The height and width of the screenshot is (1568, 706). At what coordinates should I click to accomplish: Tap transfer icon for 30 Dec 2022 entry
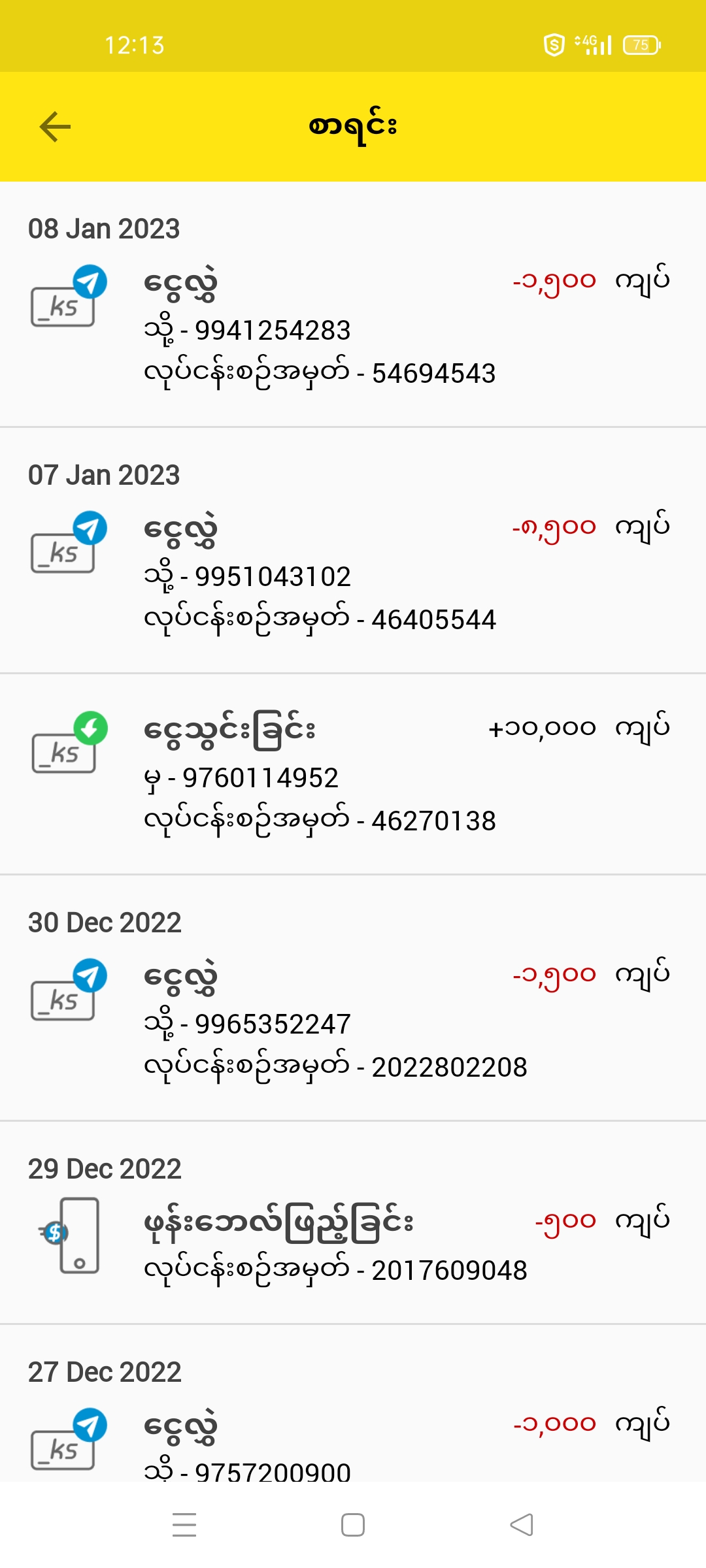69,990
